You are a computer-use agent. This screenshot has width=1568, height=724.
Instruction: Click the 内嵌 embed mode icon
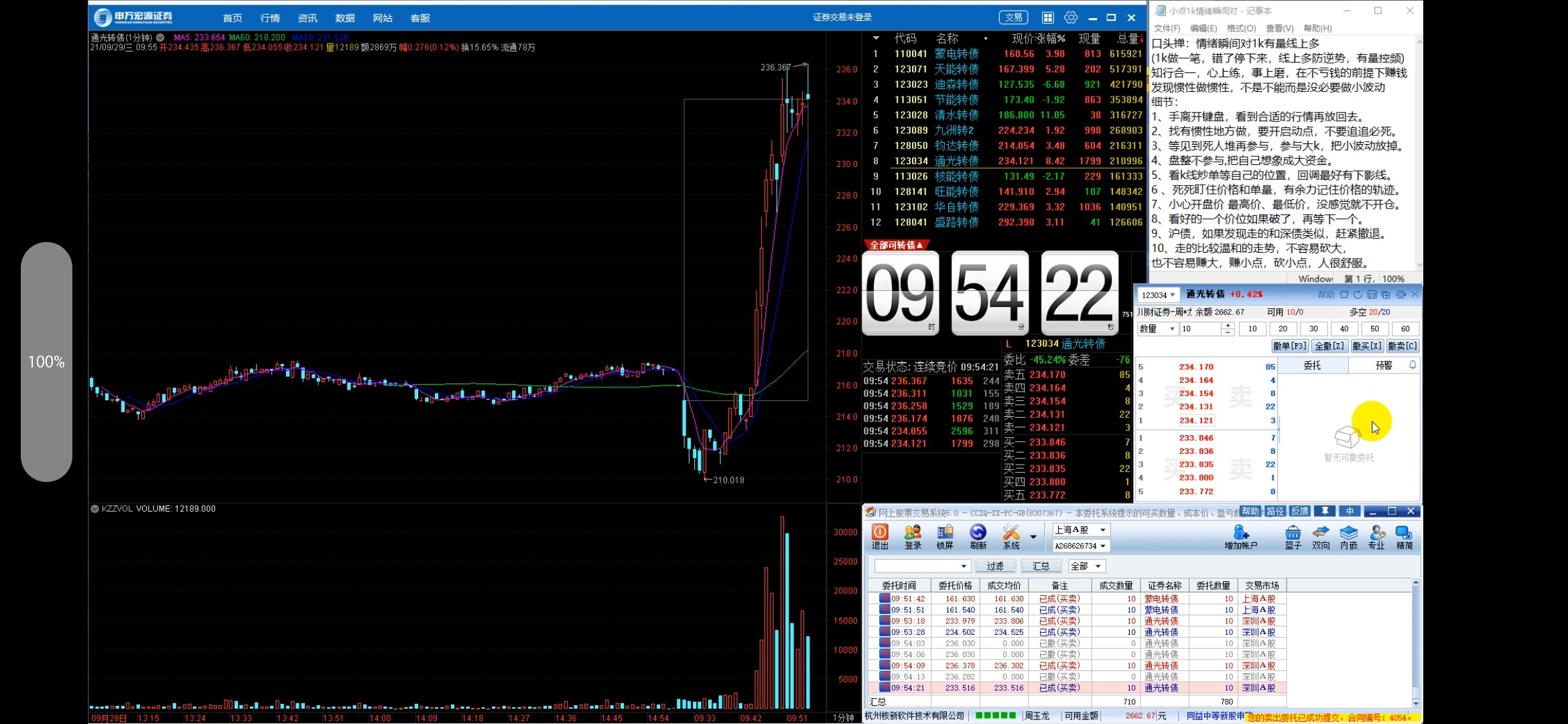[x=1349, y=536]
